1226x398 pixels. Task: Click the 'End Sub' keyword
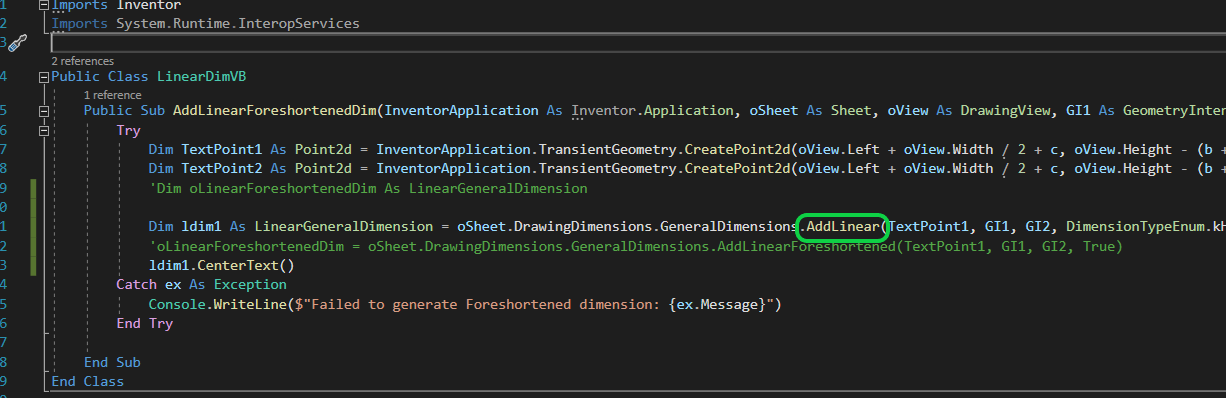coord(112,362)
